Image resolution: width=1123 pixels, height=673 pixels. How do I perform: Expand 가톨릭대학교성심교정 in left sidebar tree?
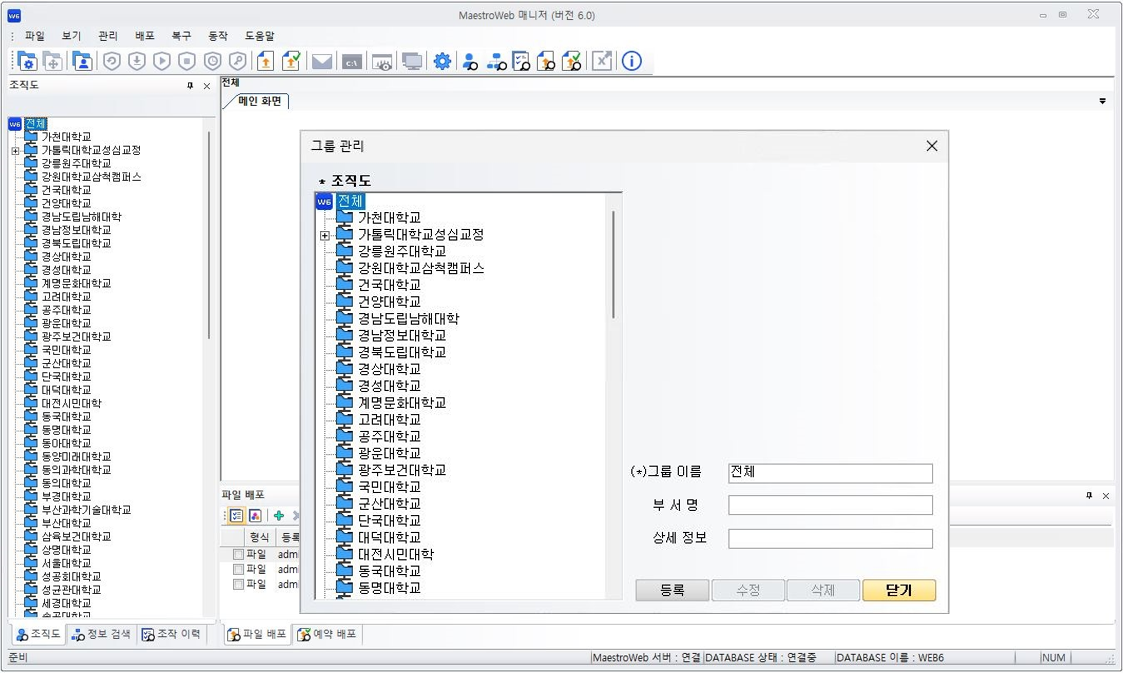pyautogui.click(x=15, y=151)
